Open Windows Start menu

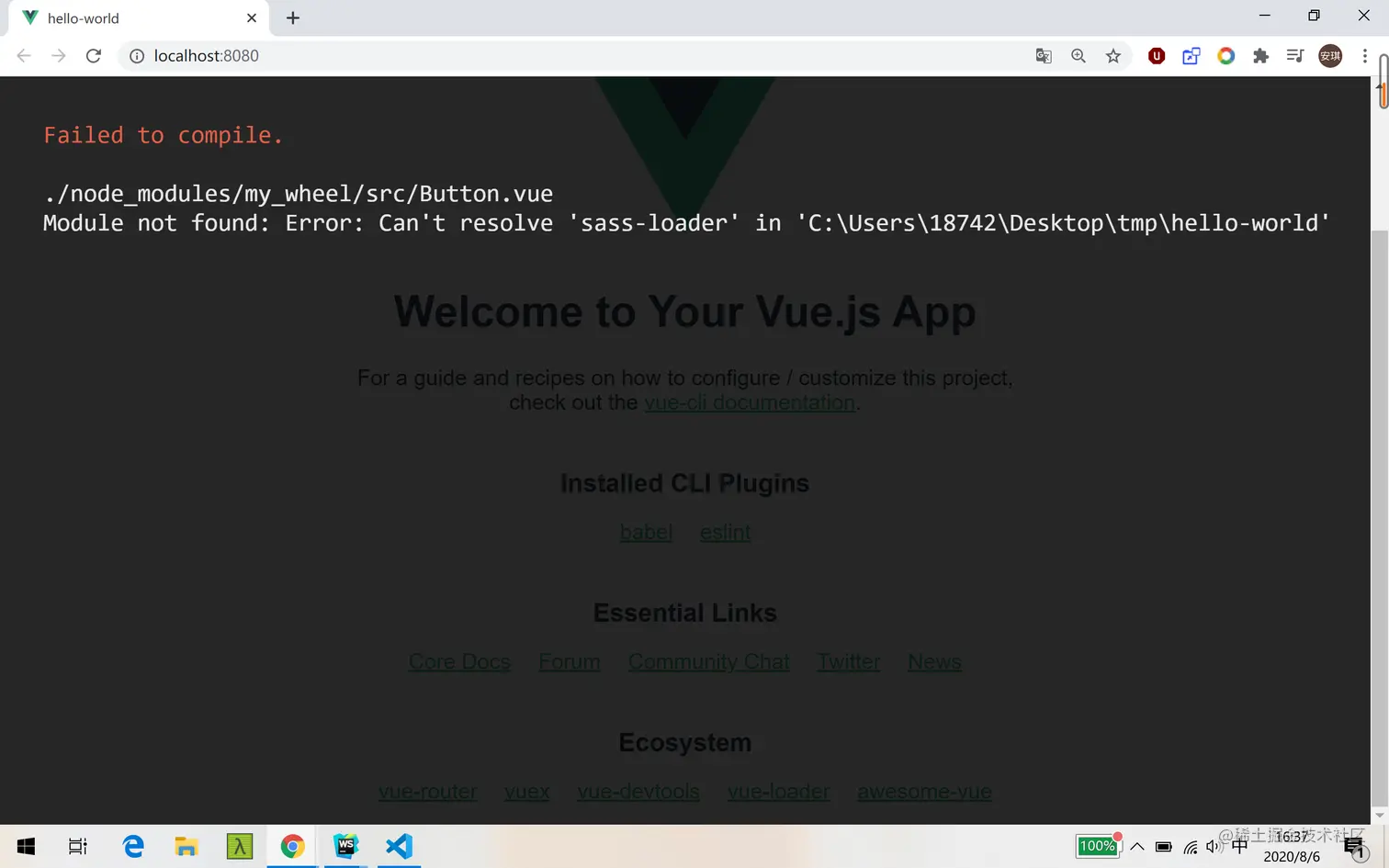point(26,846)
